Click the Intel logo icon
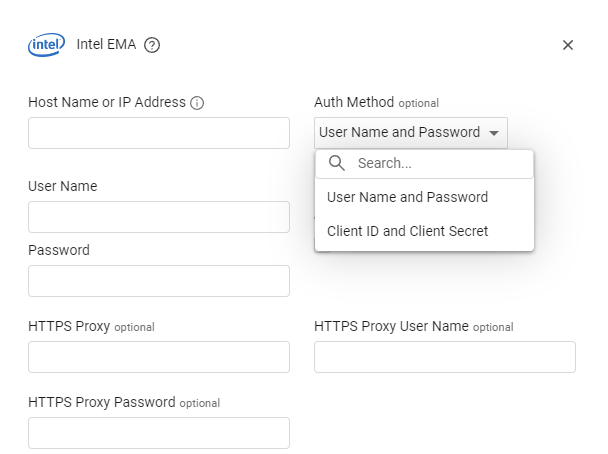Screen dimensions: 608x454 click(46, 44)
